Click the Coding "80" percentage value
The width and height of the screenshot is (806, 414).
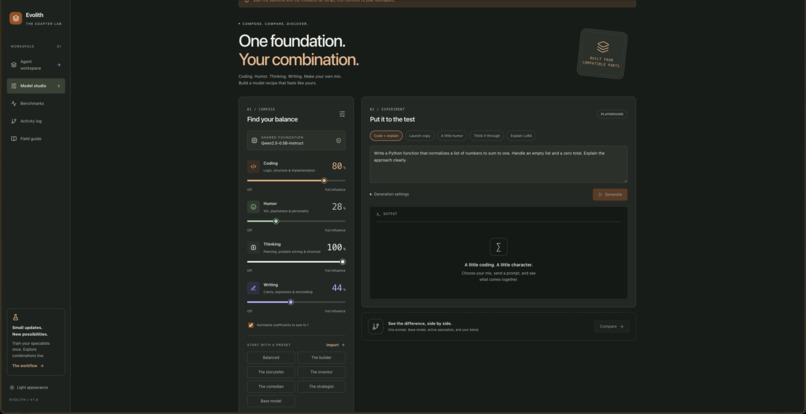[339, 166]
